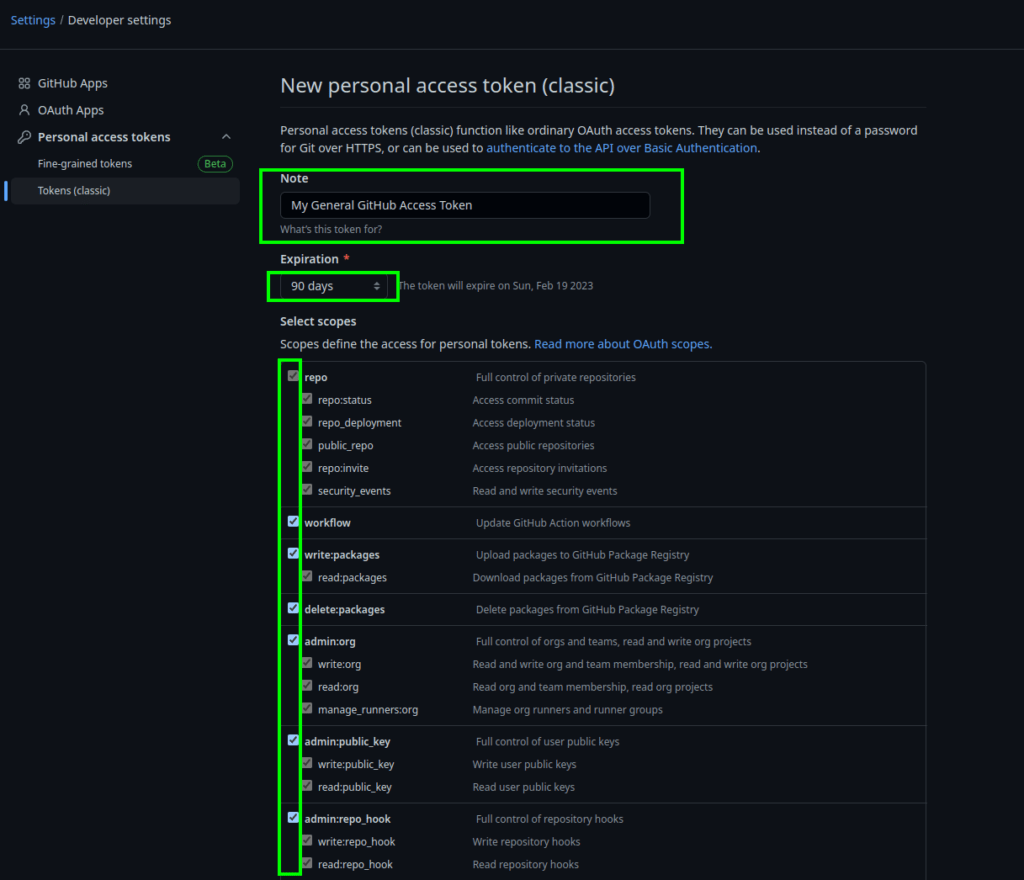Uncheck the admin:org scope checkbox
This screenshot has height=880, width=1024.
(293, 640)
